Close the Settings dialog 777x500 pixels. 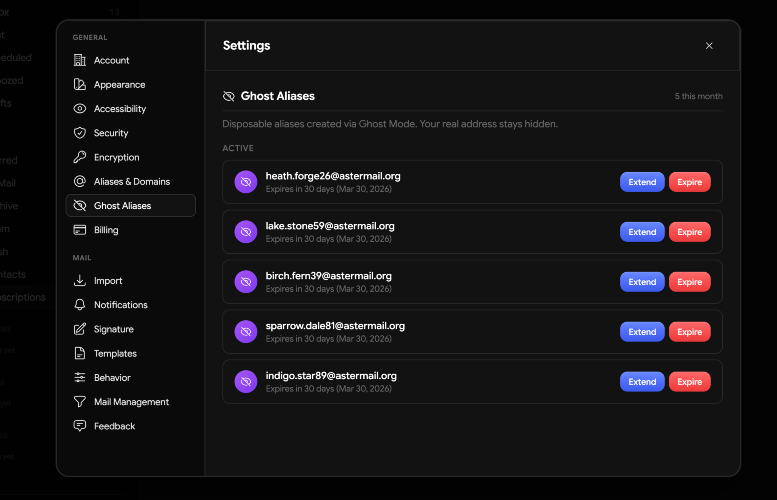[709, 46]
